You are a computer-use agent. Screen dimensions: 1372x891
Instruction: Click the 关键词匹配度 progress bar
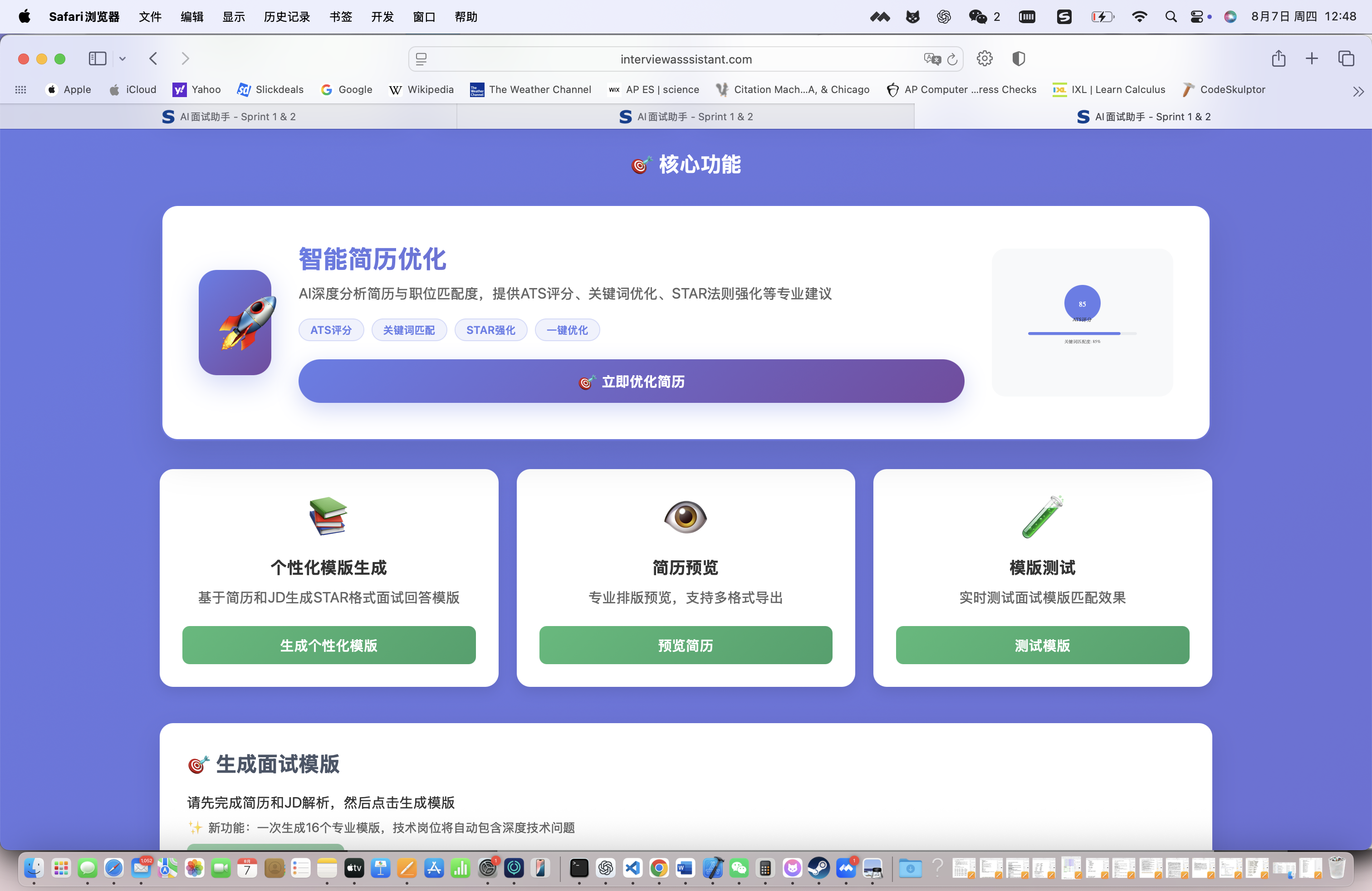point(1082,333)
